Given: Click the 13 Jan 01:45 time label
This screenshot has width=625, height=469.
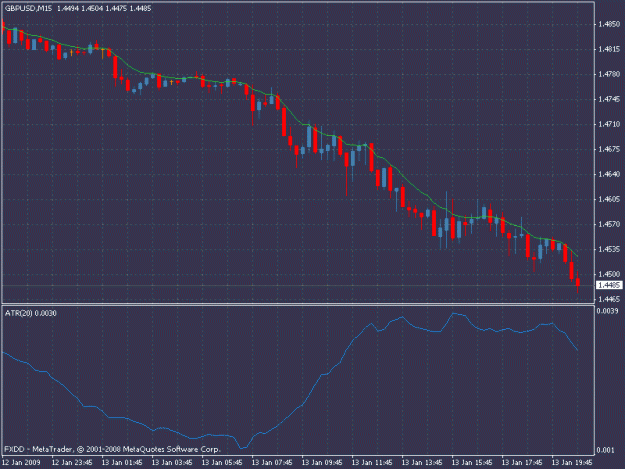Looking at the screenshot, I should (x=122, y=462).
